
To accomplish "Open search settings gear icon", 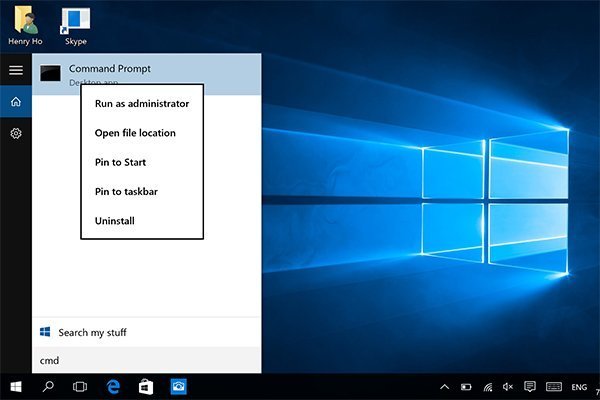I will point(15,133).
